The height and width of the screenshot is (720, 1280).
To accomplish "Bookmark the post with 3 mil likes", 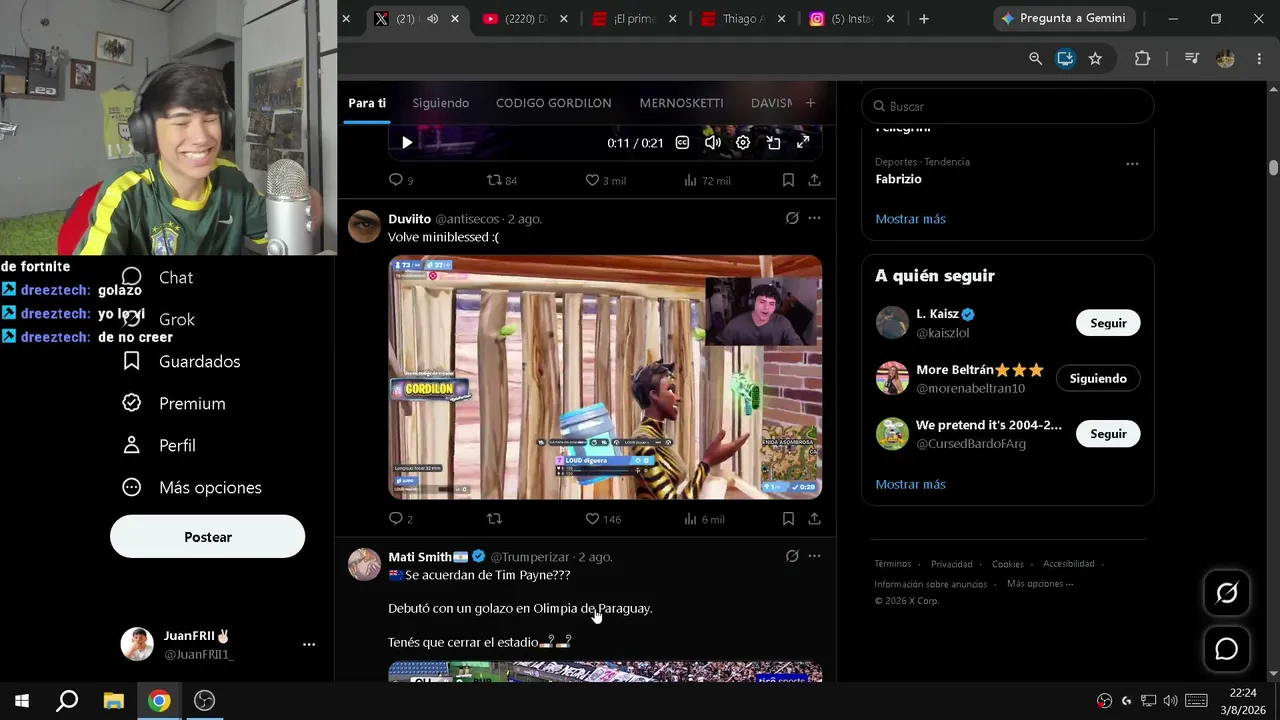I will (788, 180).
